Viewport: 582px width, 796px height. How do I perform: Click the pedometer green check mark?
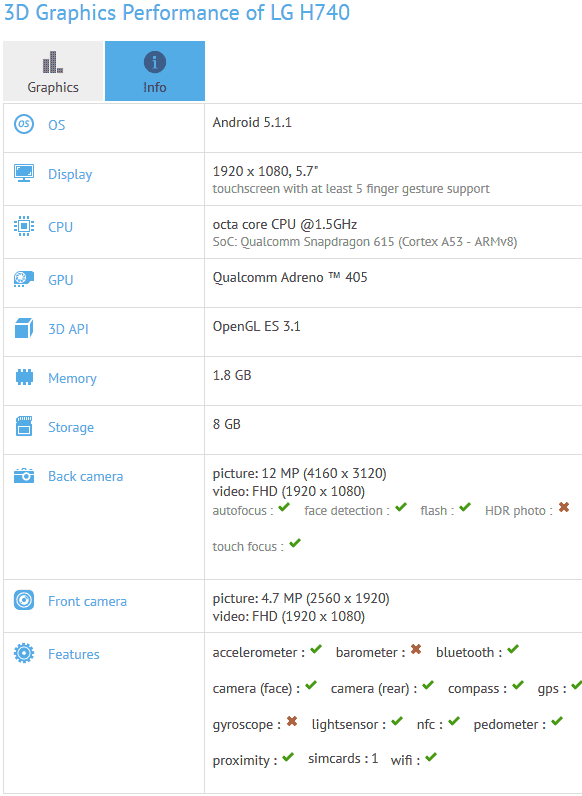[557, 721]
